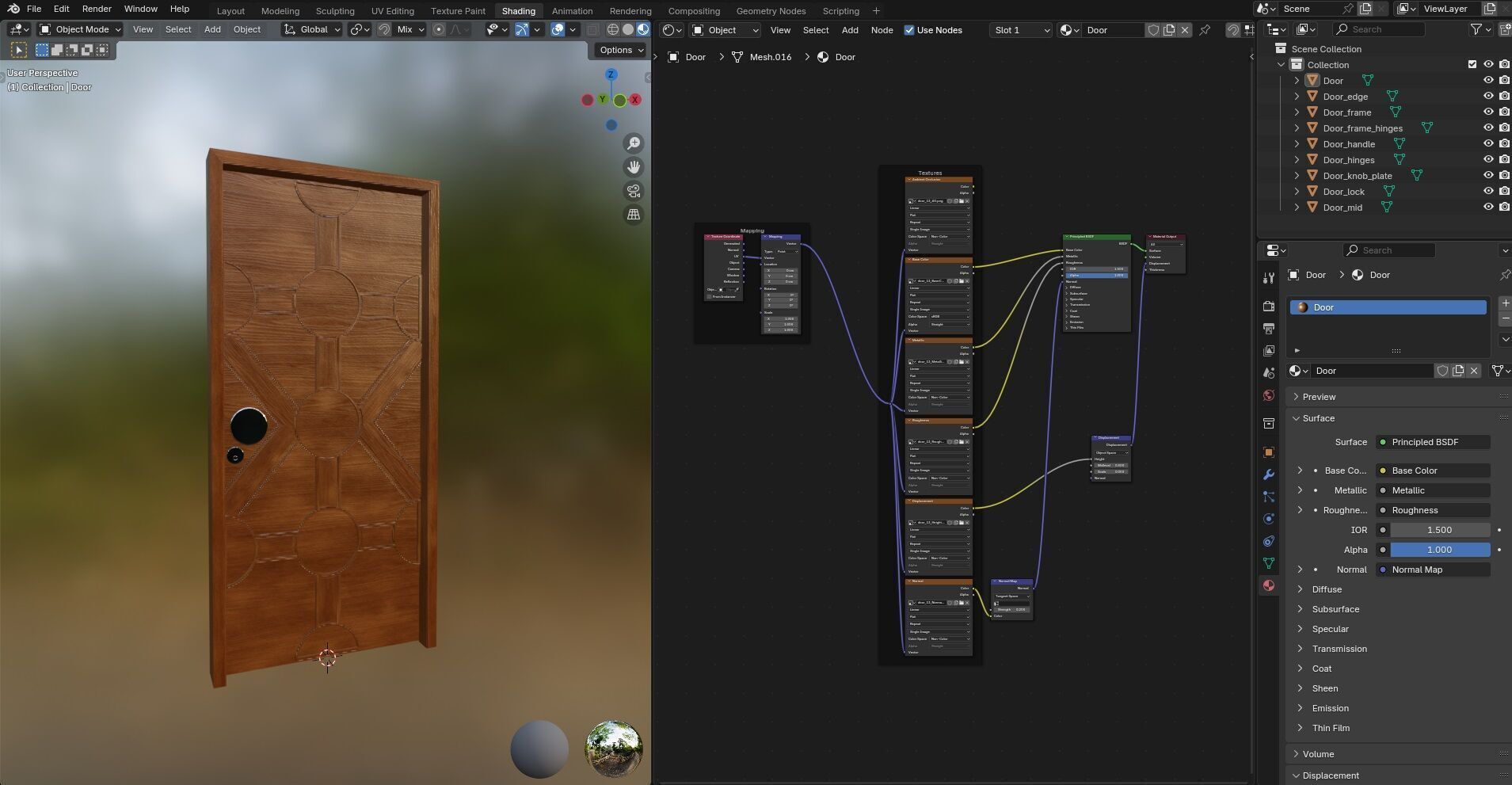This screenshot has height=785, width=1512.
Task: Hide Door_frame in viewport
Action: pos(1488,112)
